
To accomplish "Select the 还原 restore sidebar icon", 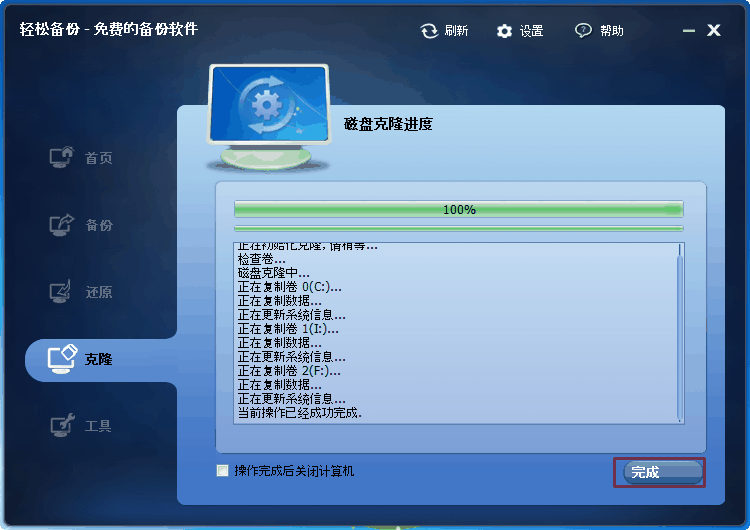I will pyautogui.click(x=62, y=292).
